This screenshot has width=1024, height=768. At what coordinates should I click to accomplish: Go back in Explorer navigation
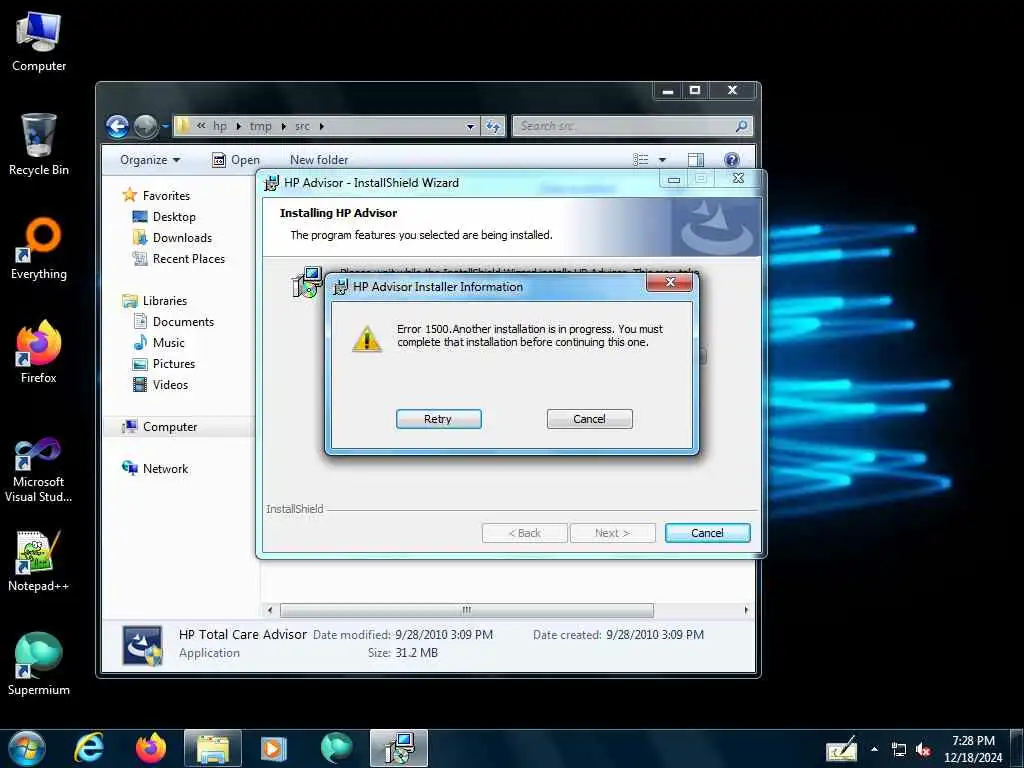pos(118,126)
